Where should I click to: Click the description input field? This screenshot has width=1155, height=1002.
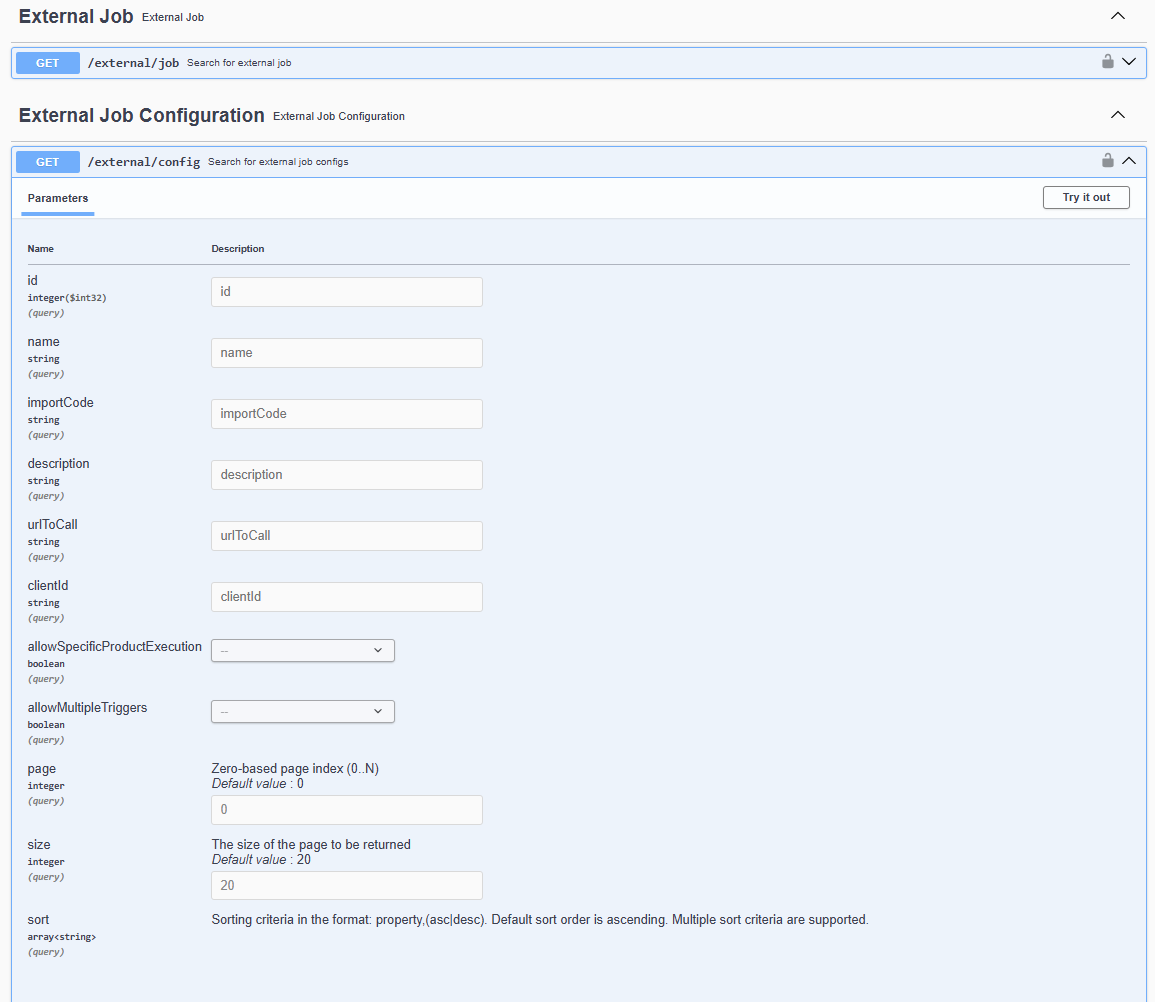pos(346,475)
